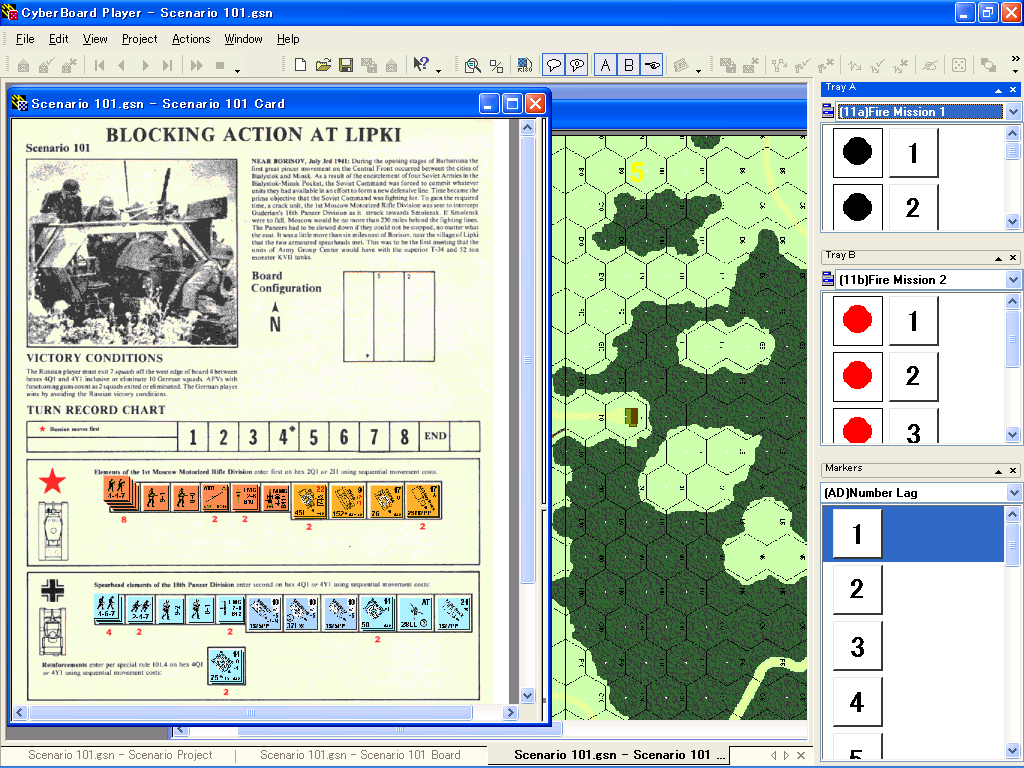1024x768 pixels.
Task: Collapse the Tray B panel with the up arrow
Action: coord(998,258)
